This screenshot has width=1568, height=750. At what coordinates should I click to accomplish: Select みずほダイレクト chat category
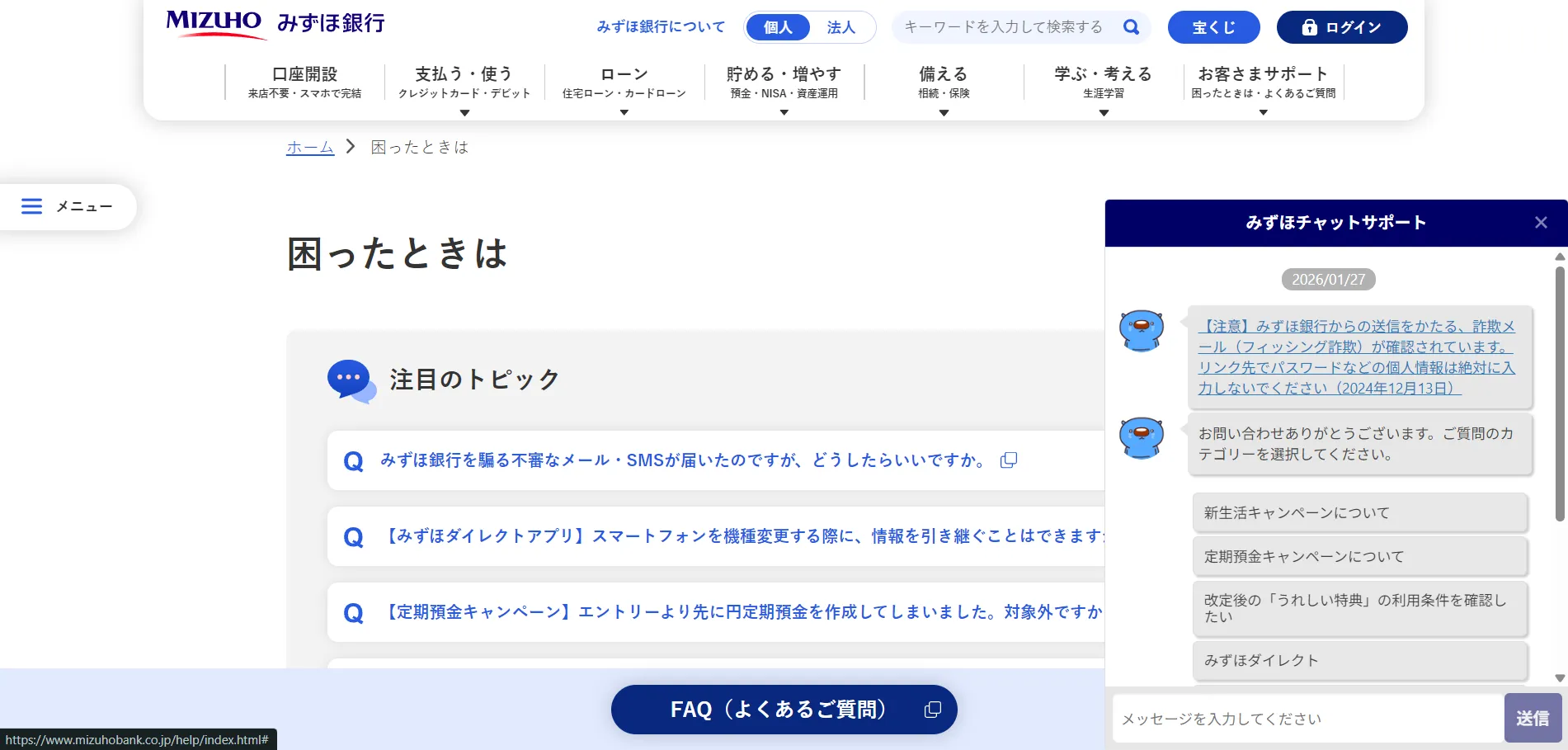point(1359,661)
